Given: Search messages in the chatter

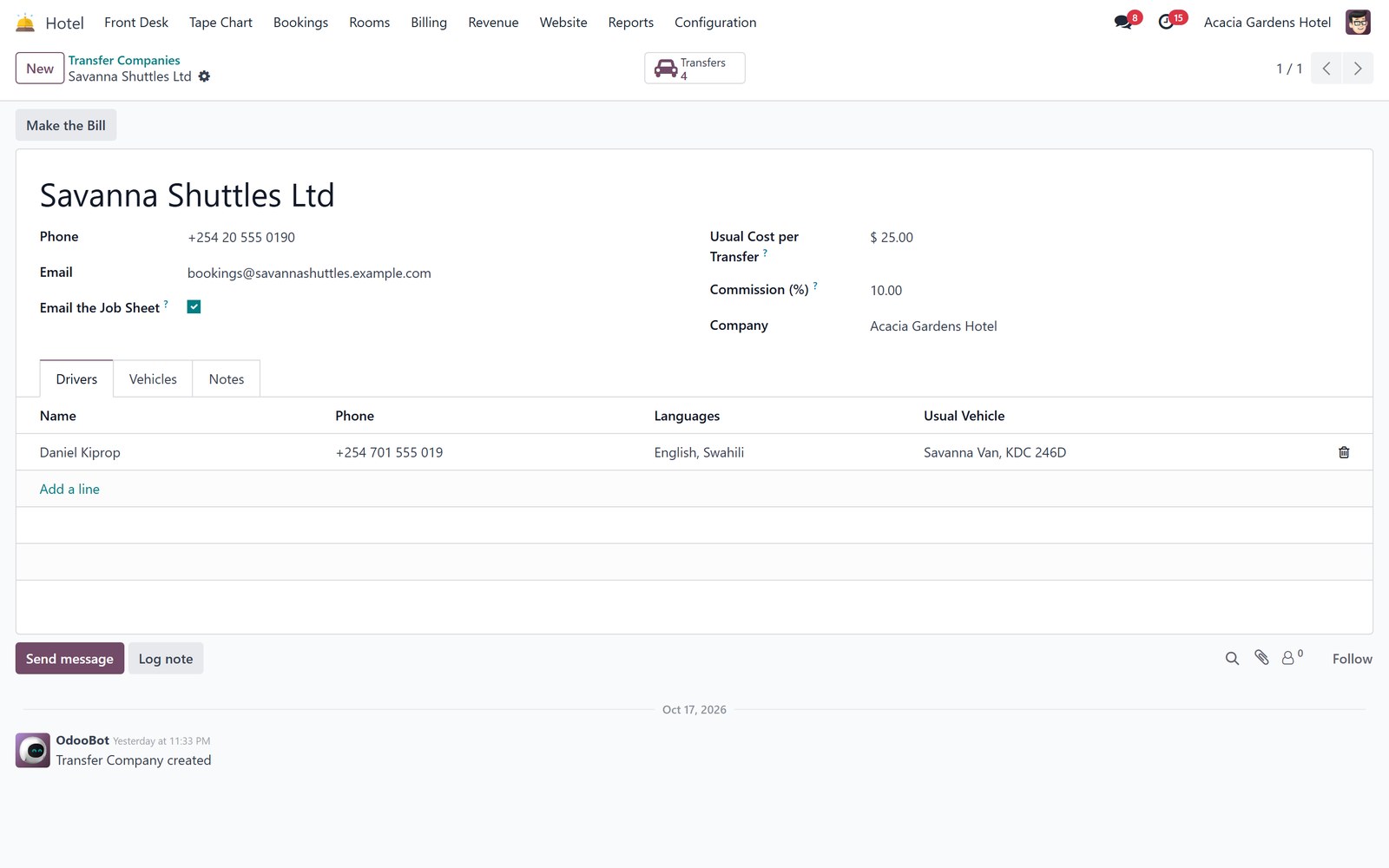Looking at the screenshot, I should tap(1232, 659).
